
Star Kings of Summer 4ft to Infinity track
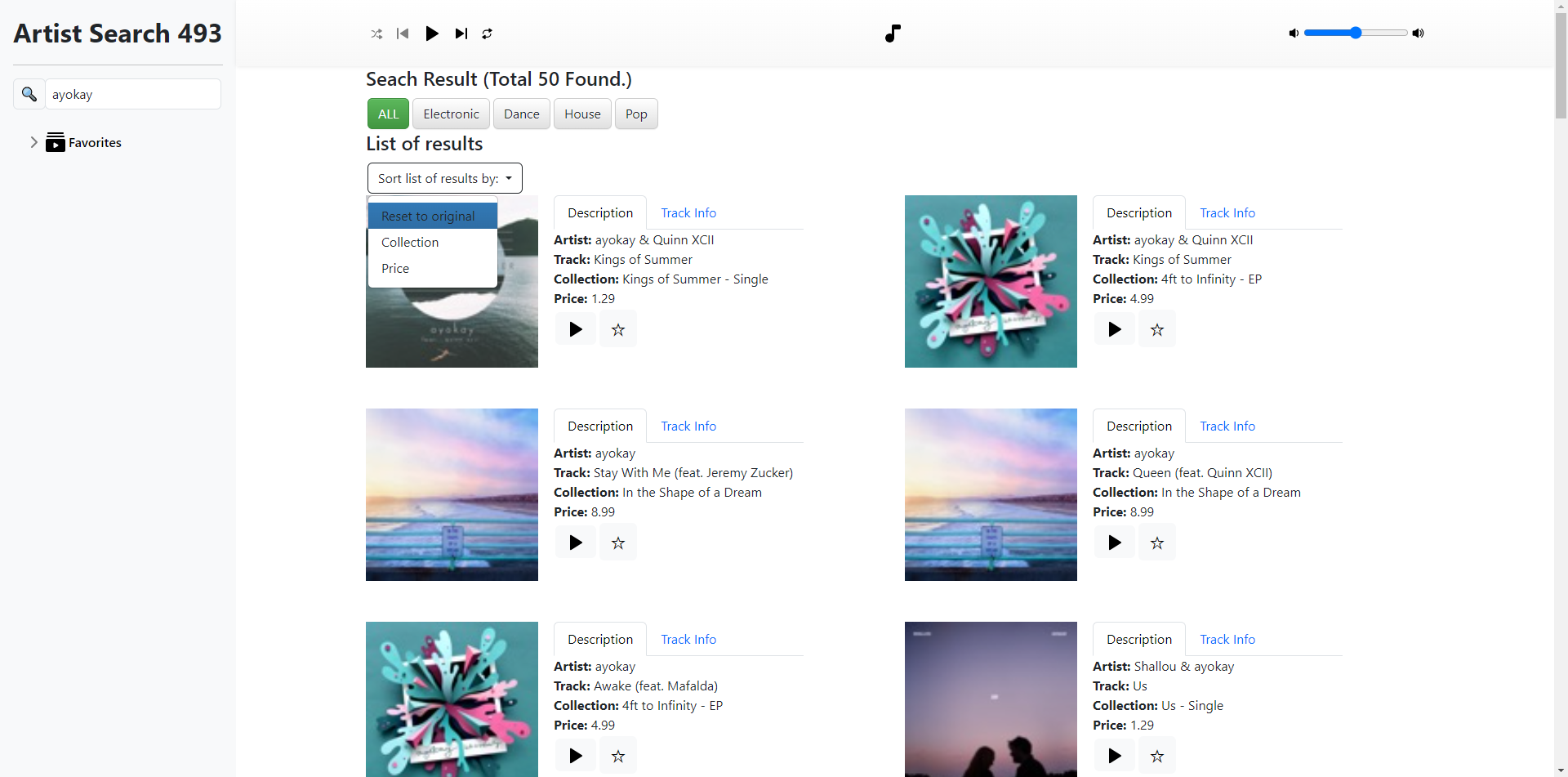pyautogui.click(x=1157, y=329)
